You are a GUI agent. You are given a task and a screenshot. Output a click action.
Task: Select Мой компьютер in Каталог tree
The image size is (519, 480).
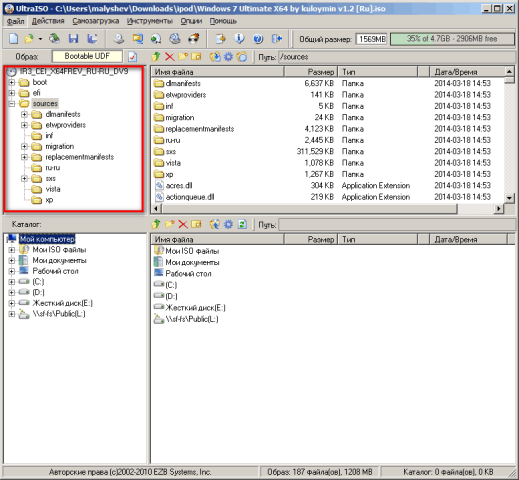pos(47,239)
